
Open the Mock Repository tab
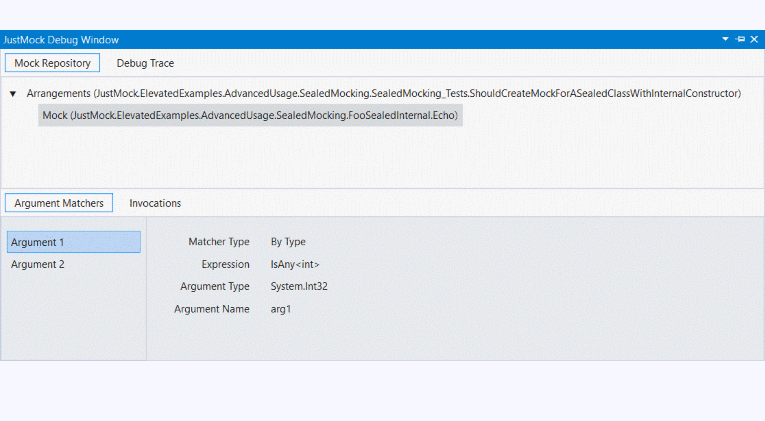point(52,63)
